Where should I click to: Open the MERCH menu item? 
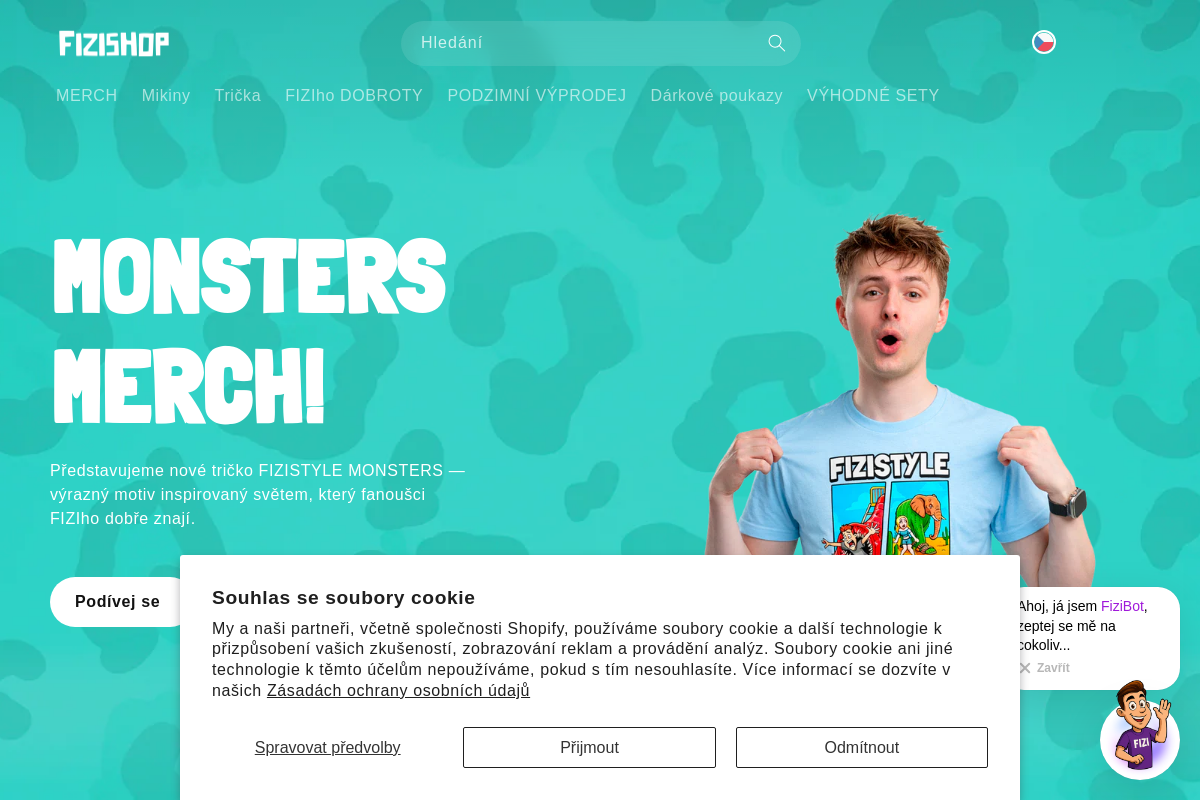pyautogui.click(x=87, y=96)
